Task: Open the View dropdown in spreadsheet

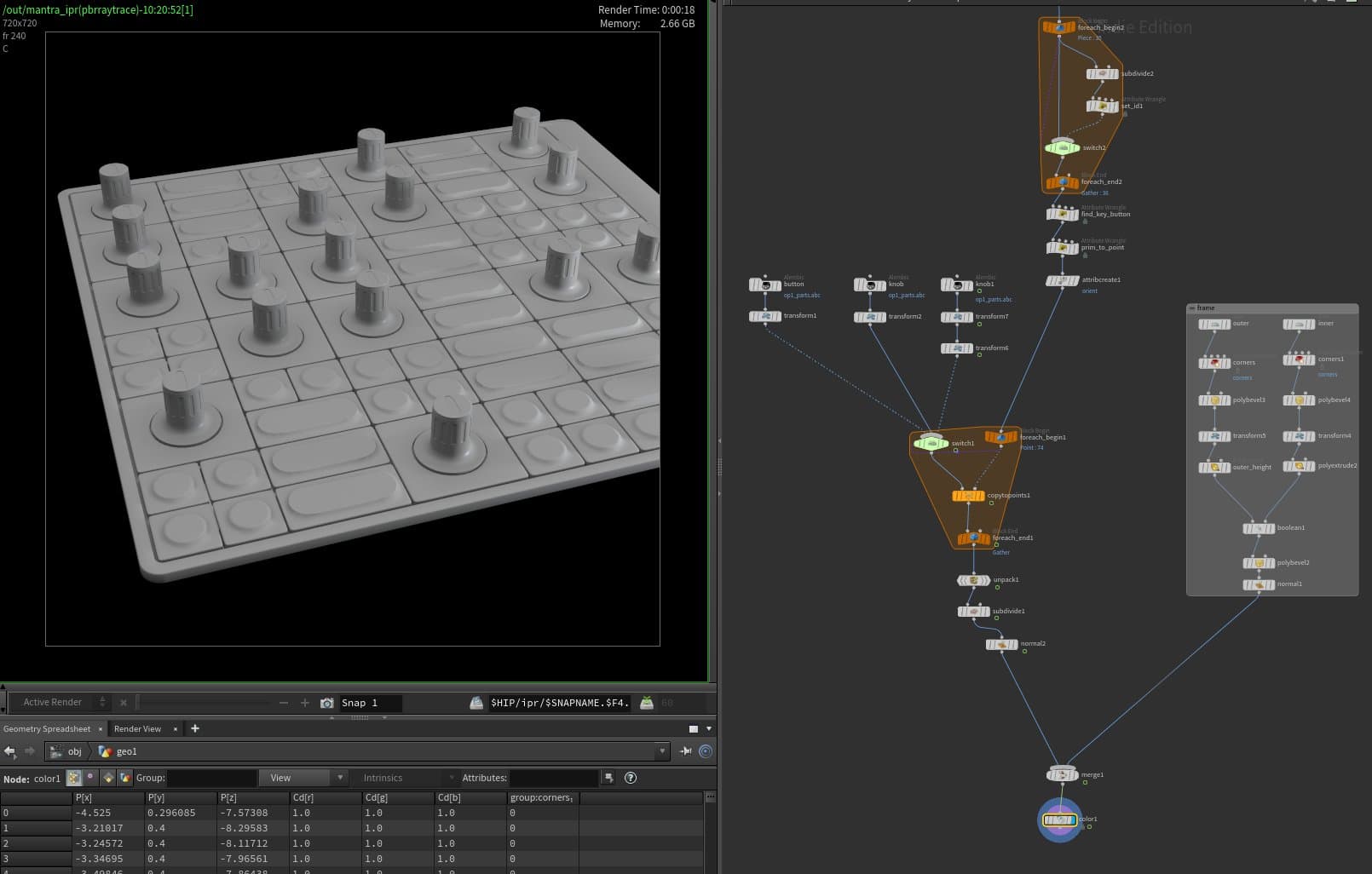Action: tap(304, 778)
